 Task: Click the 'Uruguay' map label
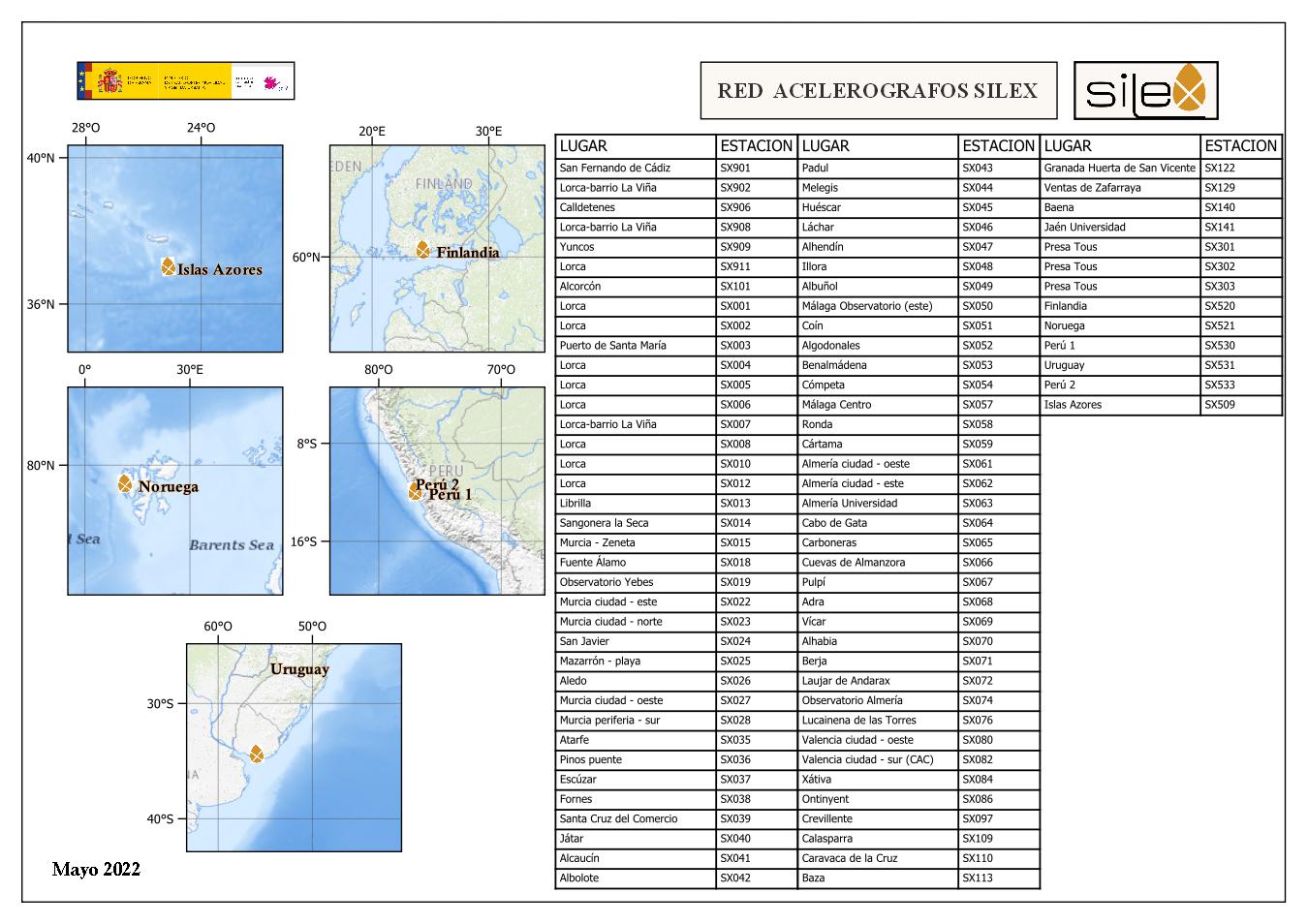tap(299, 668)
